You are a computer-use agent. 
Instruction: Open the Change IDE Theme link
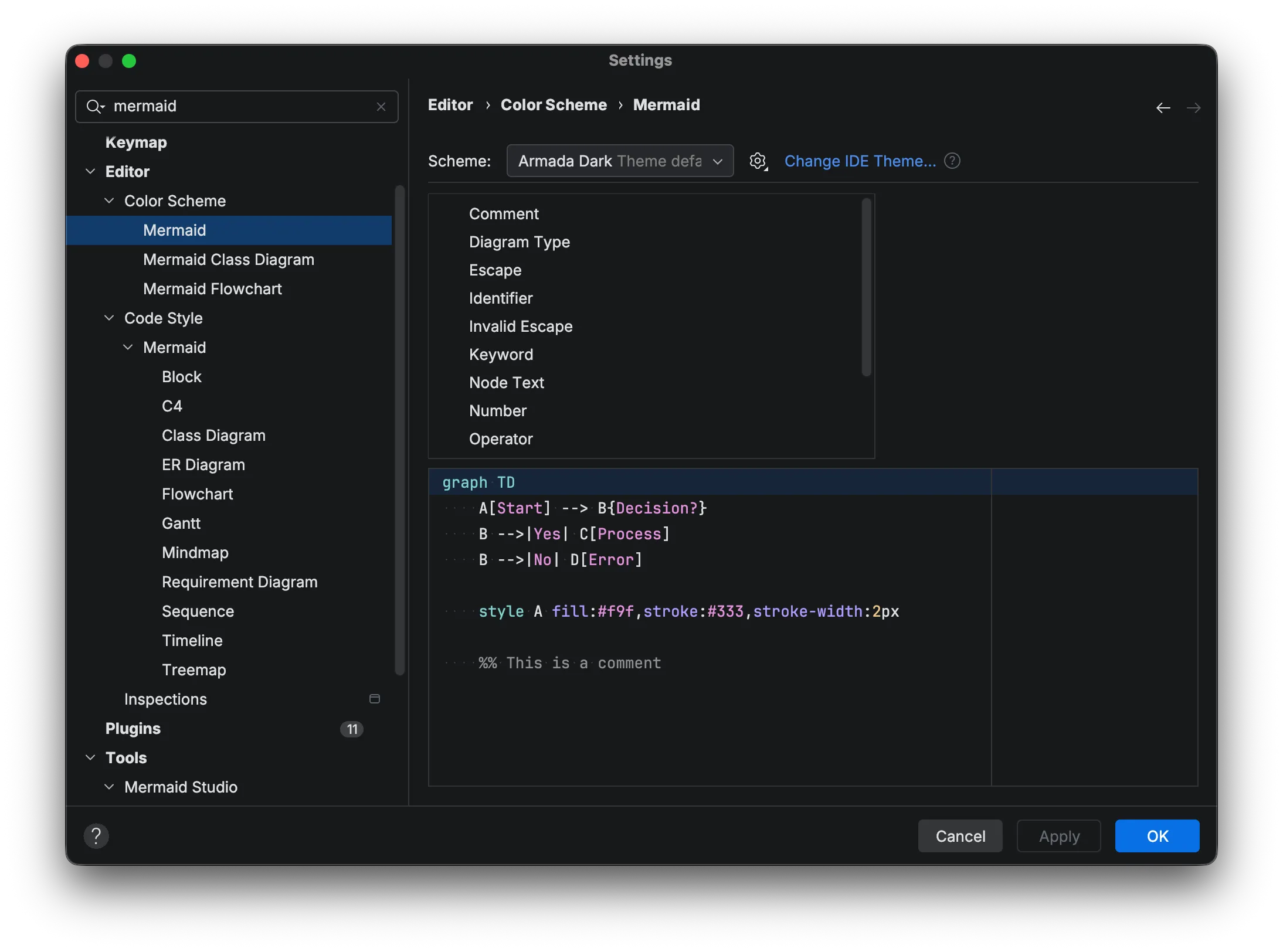tap(860, 161)
